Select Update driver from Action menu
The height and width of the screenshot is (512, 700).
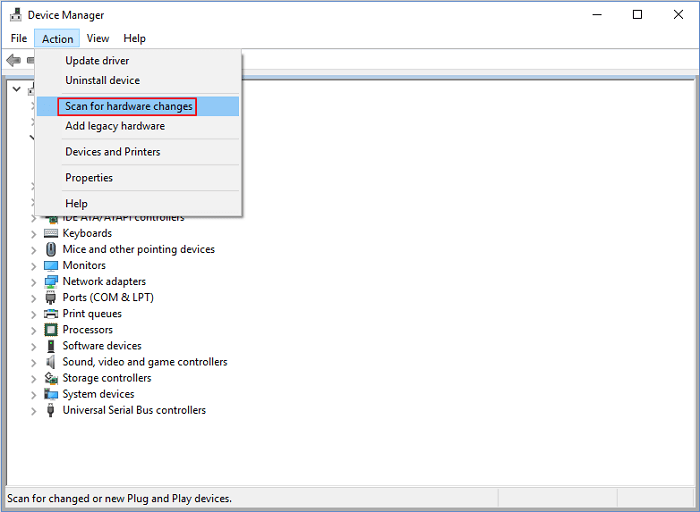pos(97,61)
